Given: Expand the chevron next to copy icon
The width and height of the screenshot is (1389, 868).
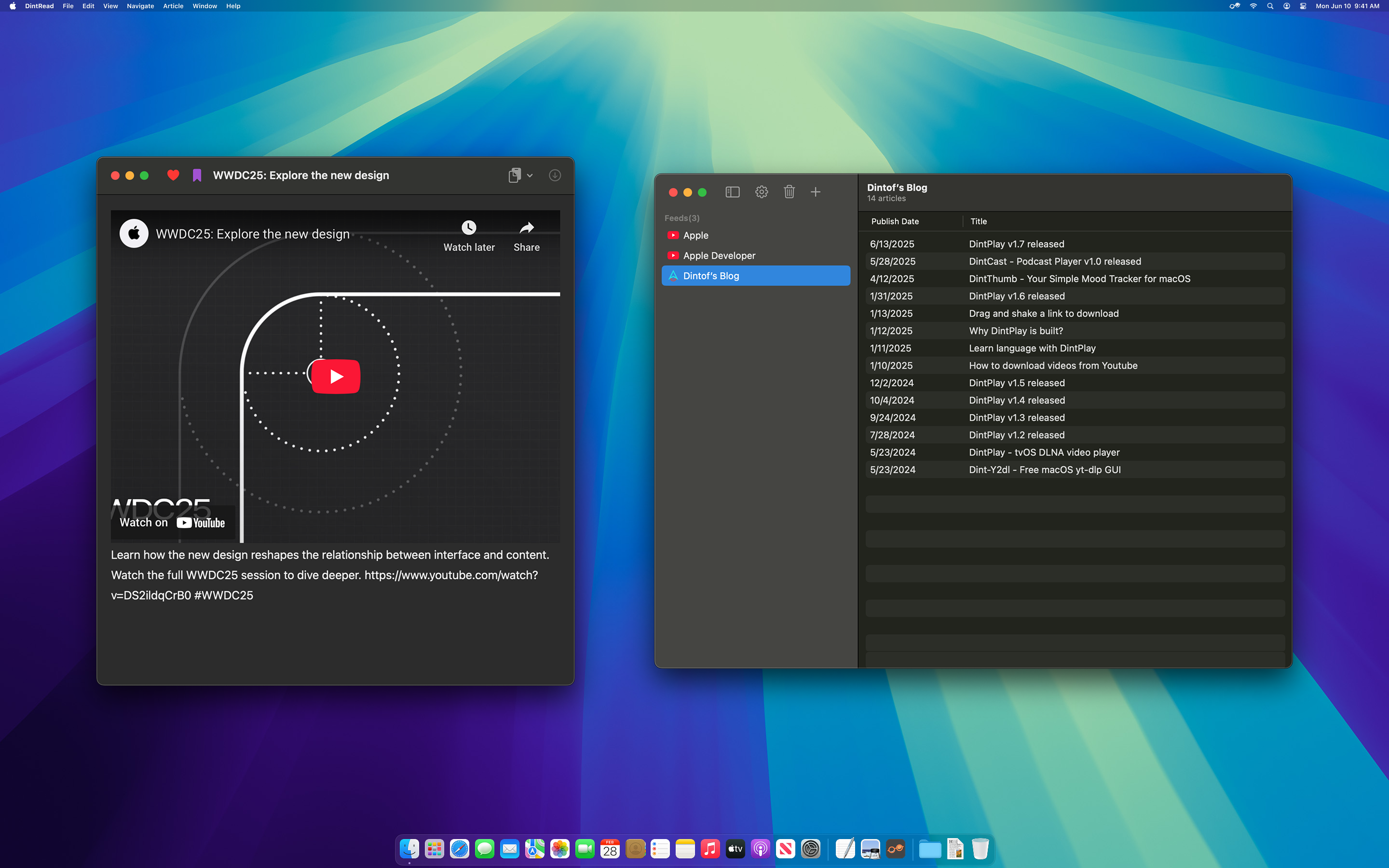Looking at the screenshot, I should [530, 176].
